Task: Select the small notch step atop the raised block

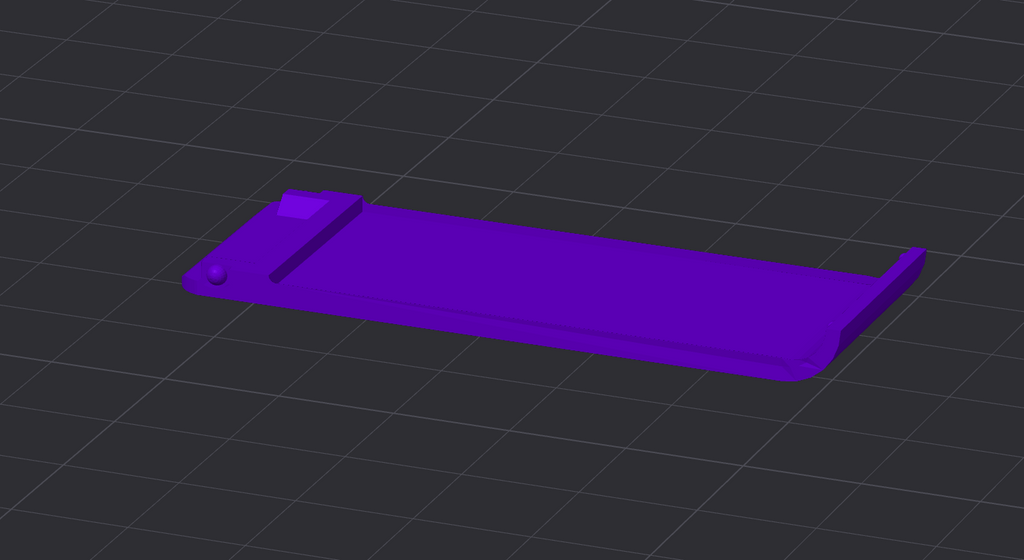Action: pyautogui.click(x=323, y=193)
